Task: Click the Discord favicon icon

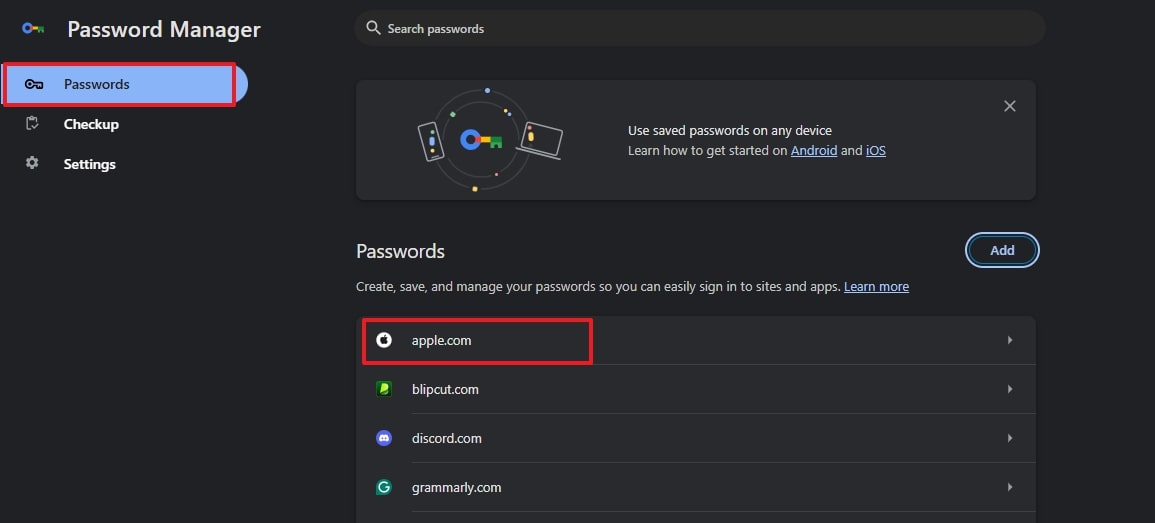Action: (x=384, y=438)
